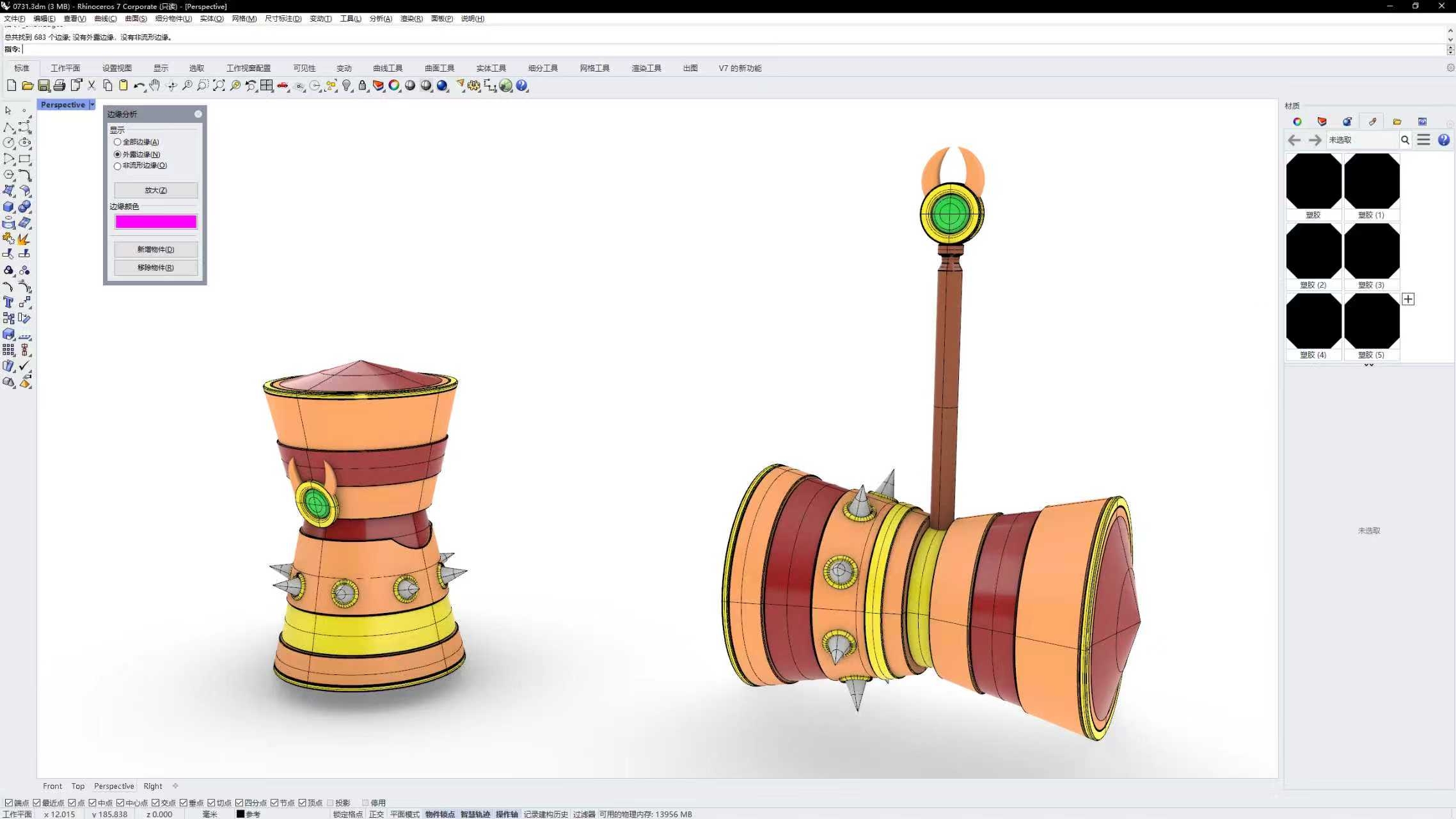
Task: Select the 外露边缘 radio button
Action: click(x=117, y=154)
